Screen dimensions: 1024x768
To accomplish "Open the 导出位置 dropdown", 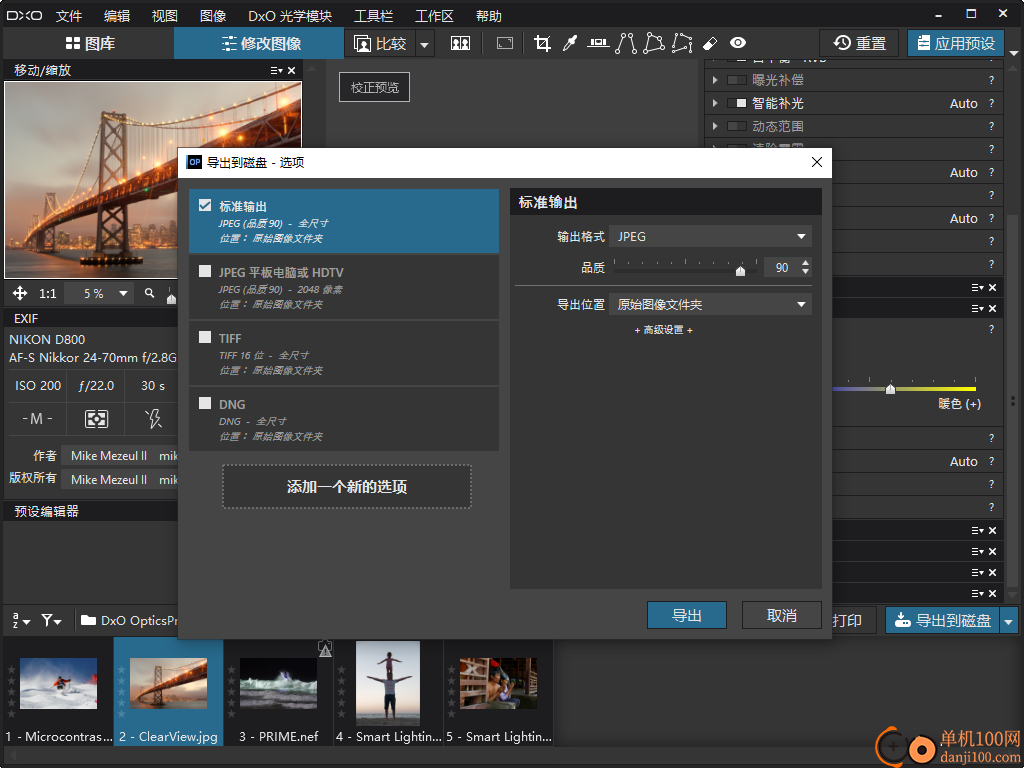I will [711, 304].
